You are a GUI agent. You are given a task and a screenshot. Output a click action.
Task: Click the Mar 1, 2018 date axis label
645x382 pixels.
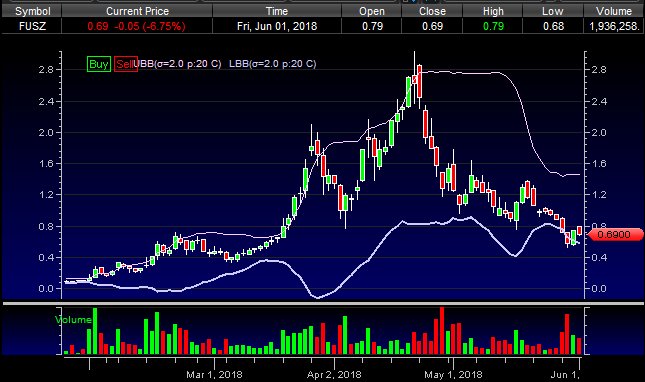click(x=214, y=375)
